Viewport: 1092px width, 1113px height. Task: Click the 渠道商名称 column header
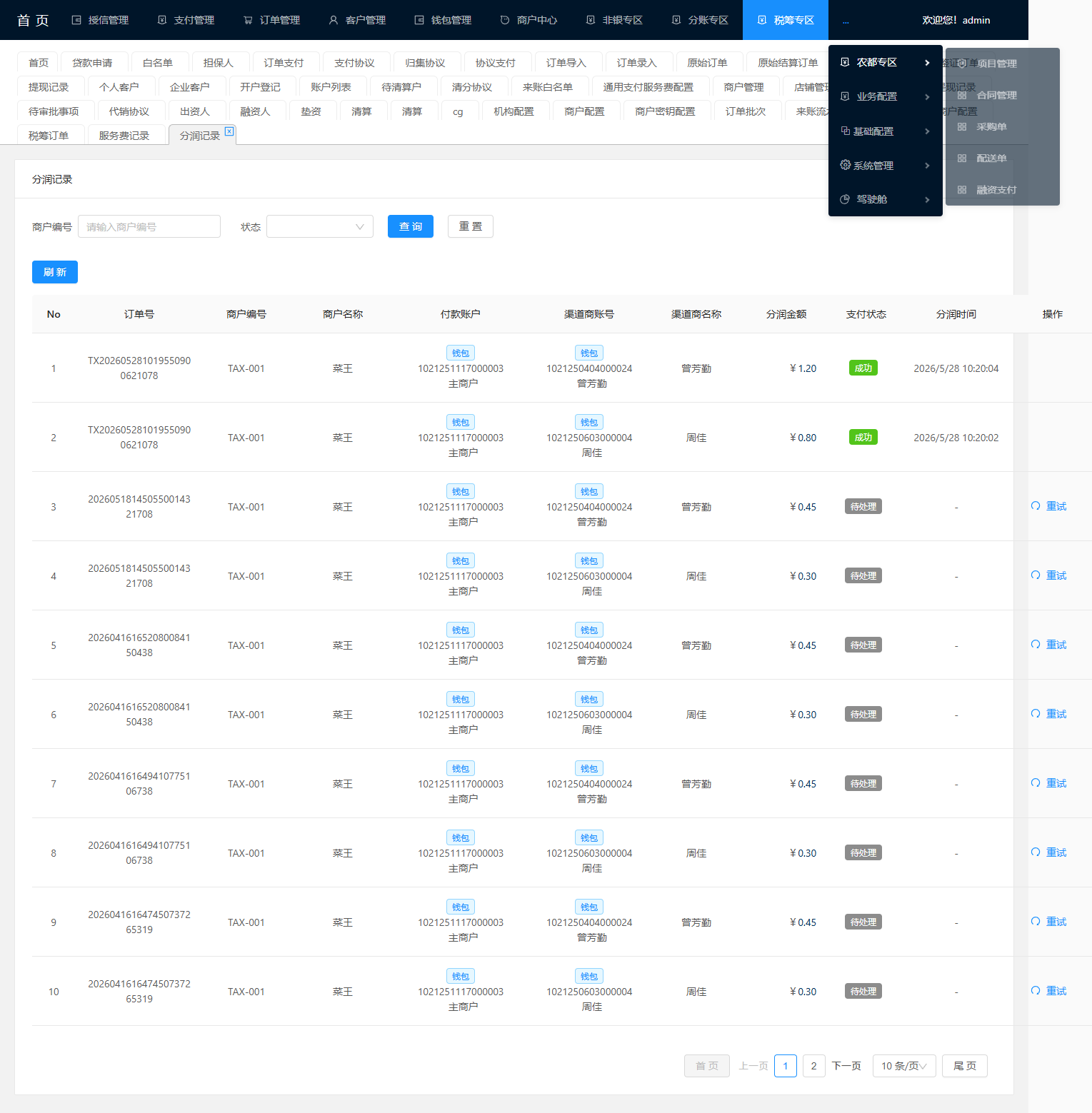click(x=696, y=314)
